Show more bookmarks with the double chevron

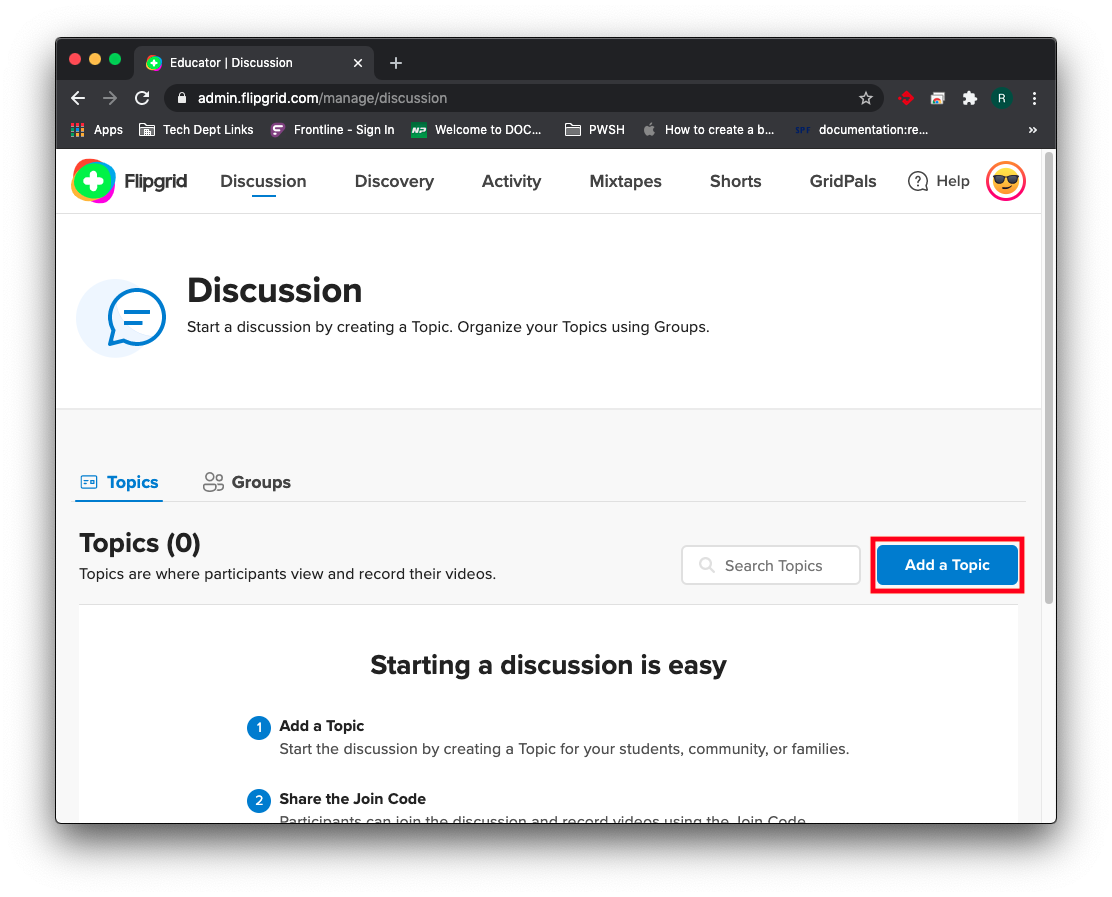point(1033,130)
